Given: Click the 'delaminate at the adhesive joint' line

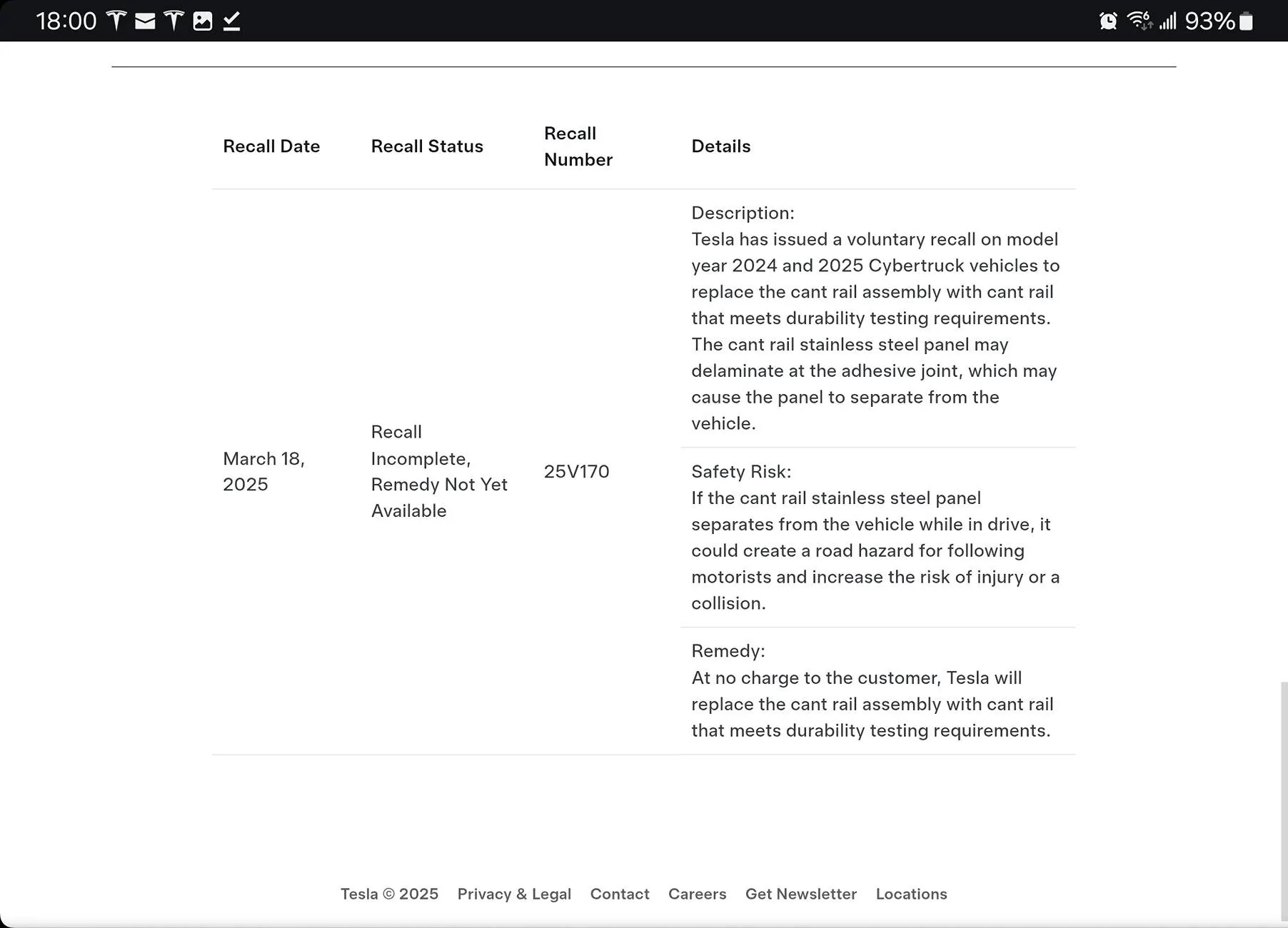Looking at the screenshot, I should [x=874, y=370].
